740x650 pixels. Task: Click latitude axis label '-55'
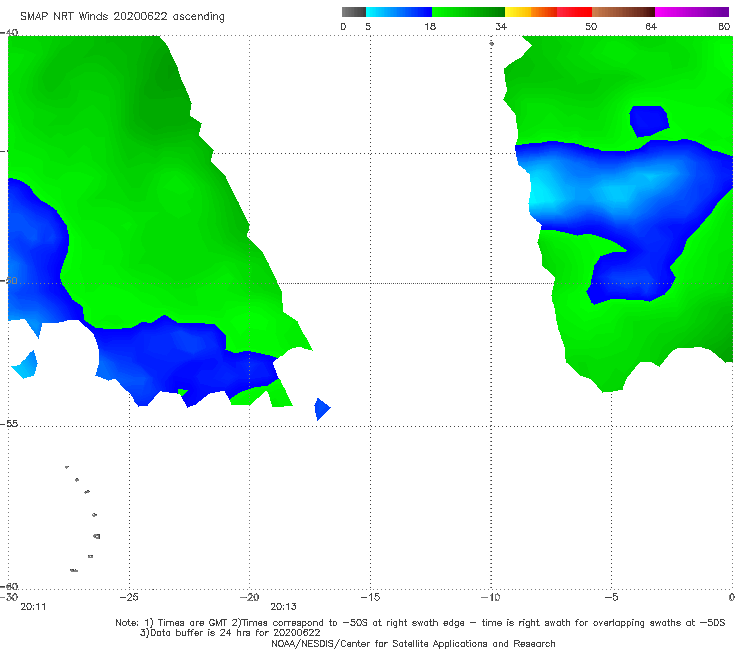point(9,424)
